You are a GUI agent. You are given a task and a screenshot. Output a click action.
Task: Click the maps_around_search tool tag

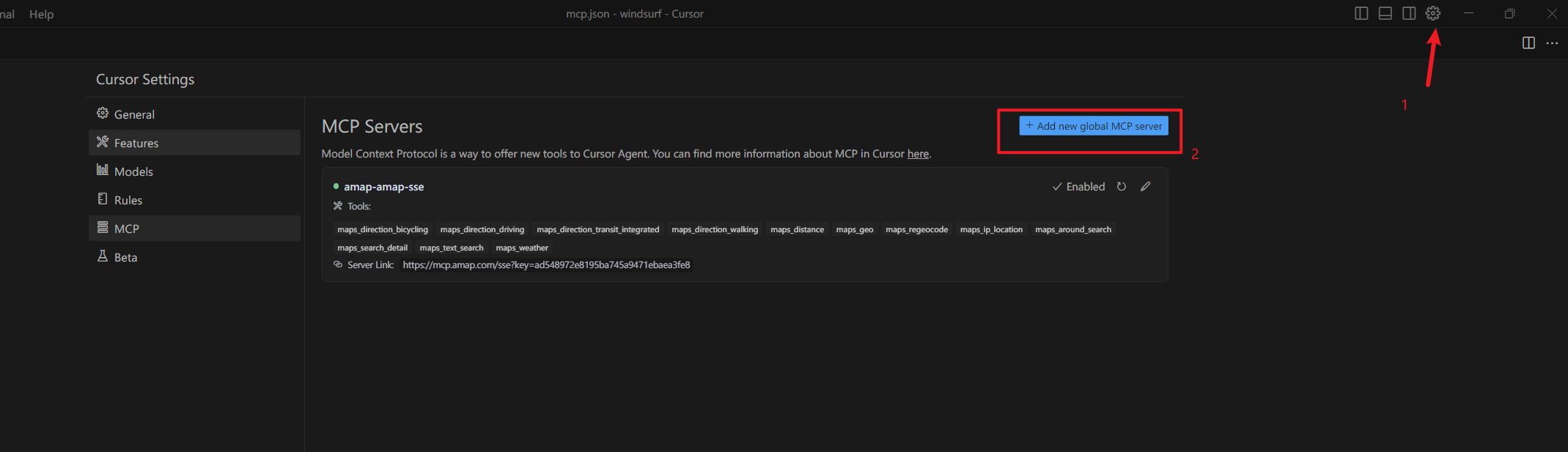[x=1073, y=229]
